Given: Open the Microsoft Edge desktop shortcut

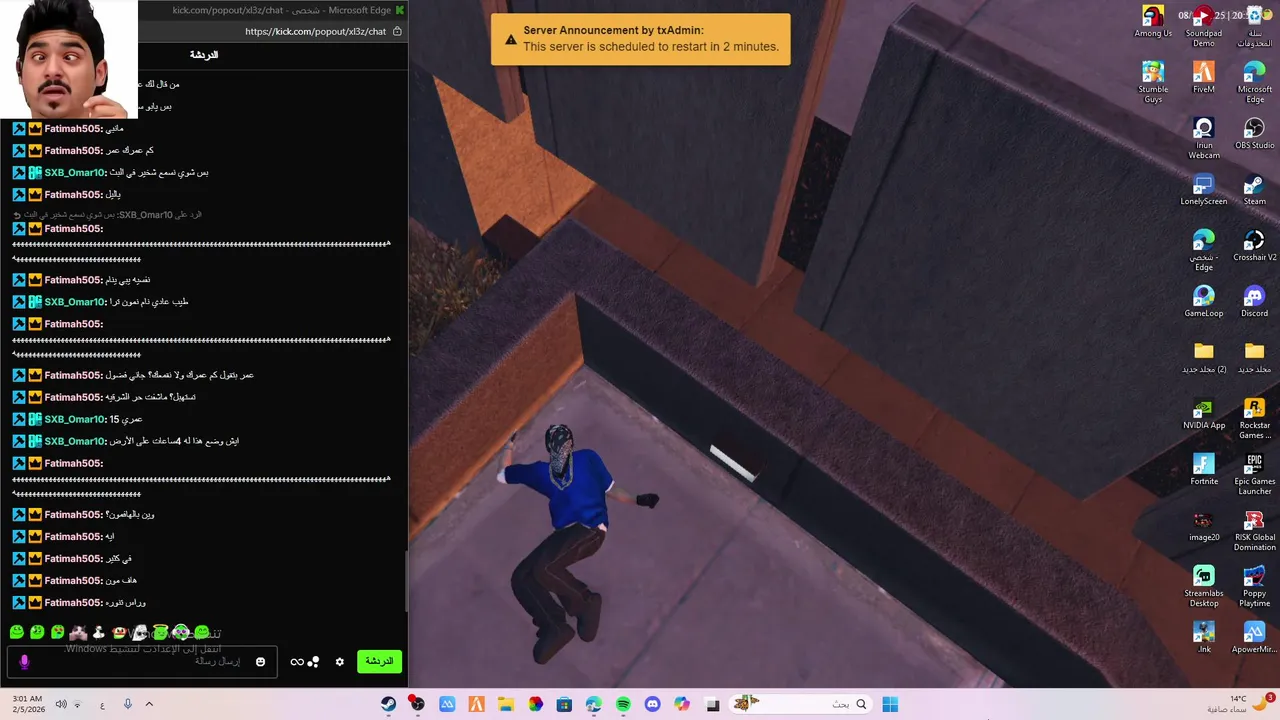Looking at the screenshot, I should [1254, 83].
